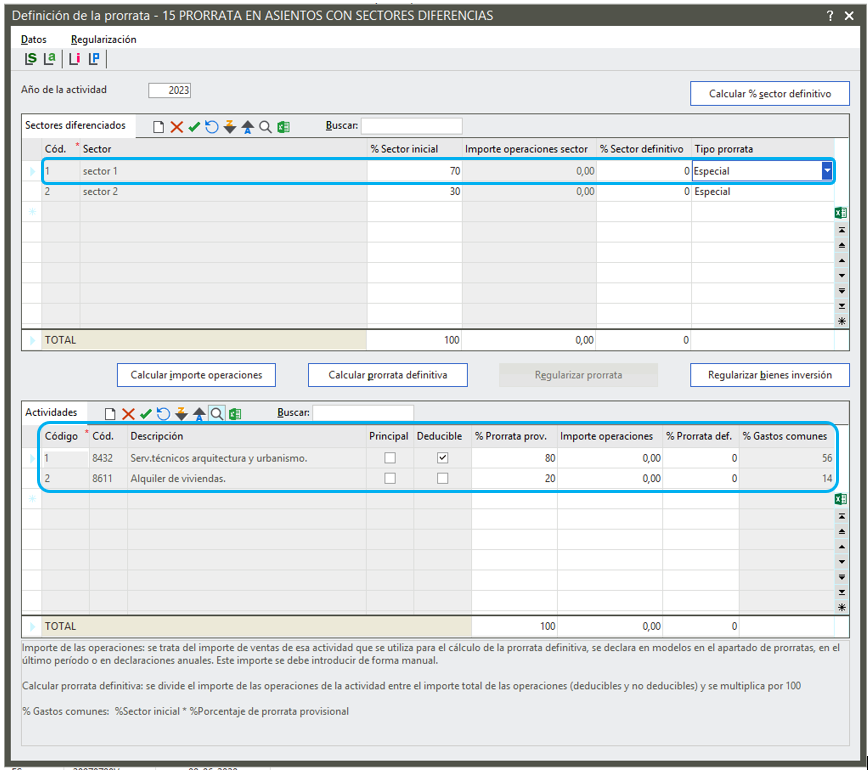The height and width of the screenshot is (770, 868).
Task: Click the green 'S' listing toolbar icon
Action: click(x=30, y=59)
